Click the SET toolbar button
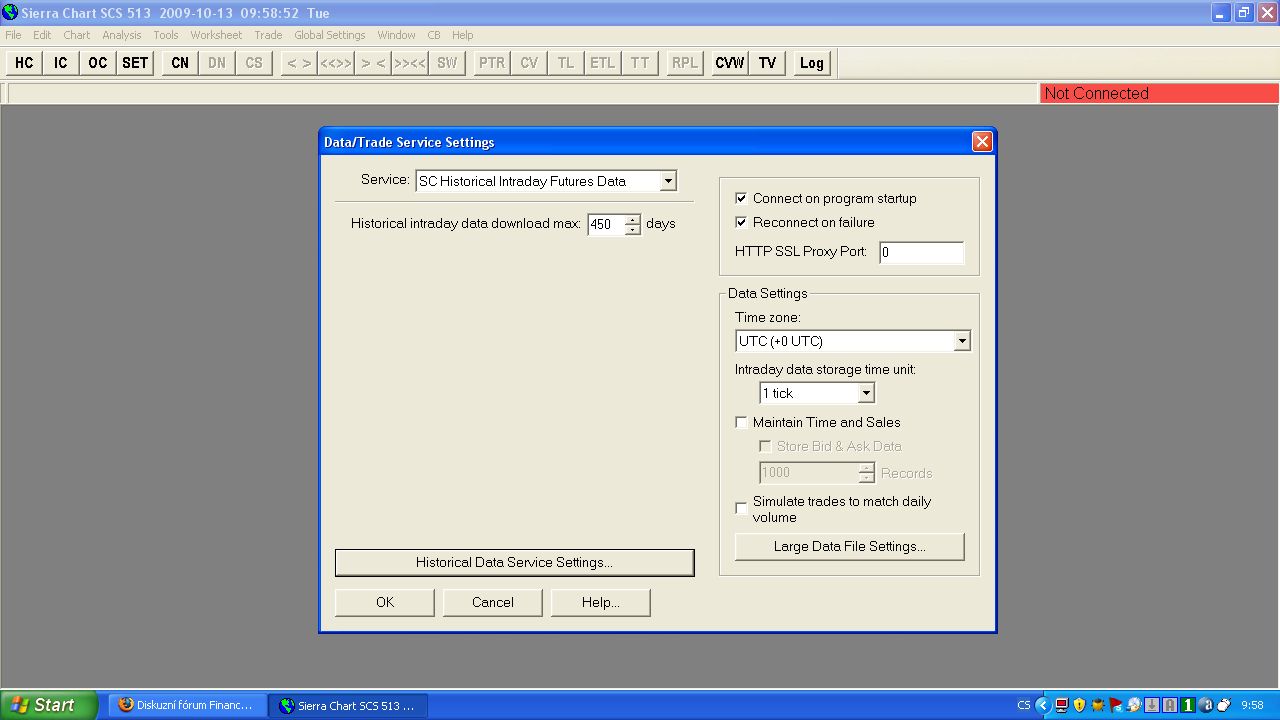This screenshot has height=720, width=1280. 135,63
